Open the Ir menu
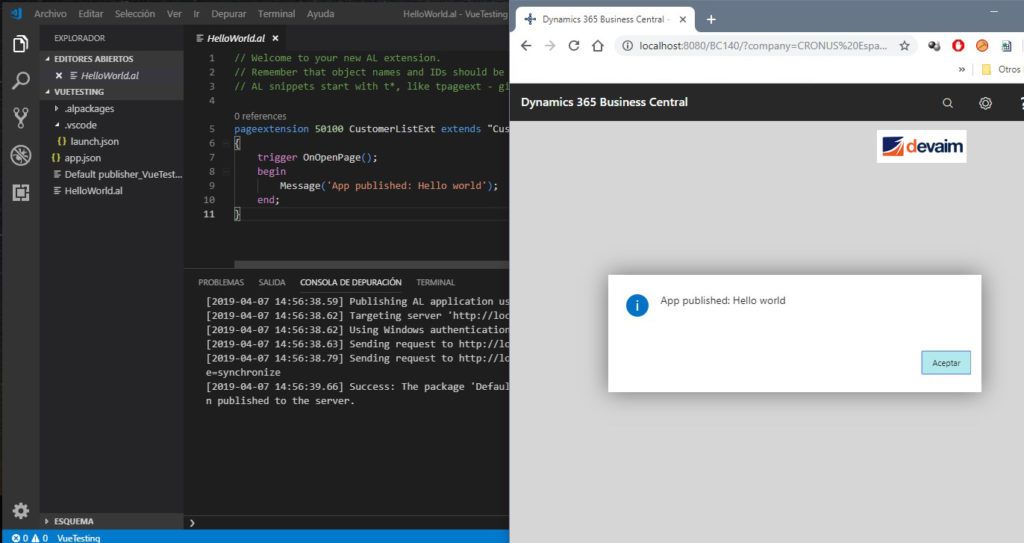The image size is (1024, 543). tap(197, 14)
